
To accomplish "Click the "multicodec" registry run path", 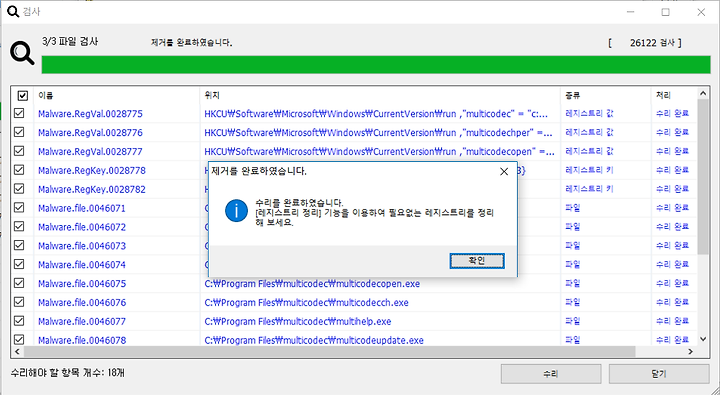I will pos(376,114).
